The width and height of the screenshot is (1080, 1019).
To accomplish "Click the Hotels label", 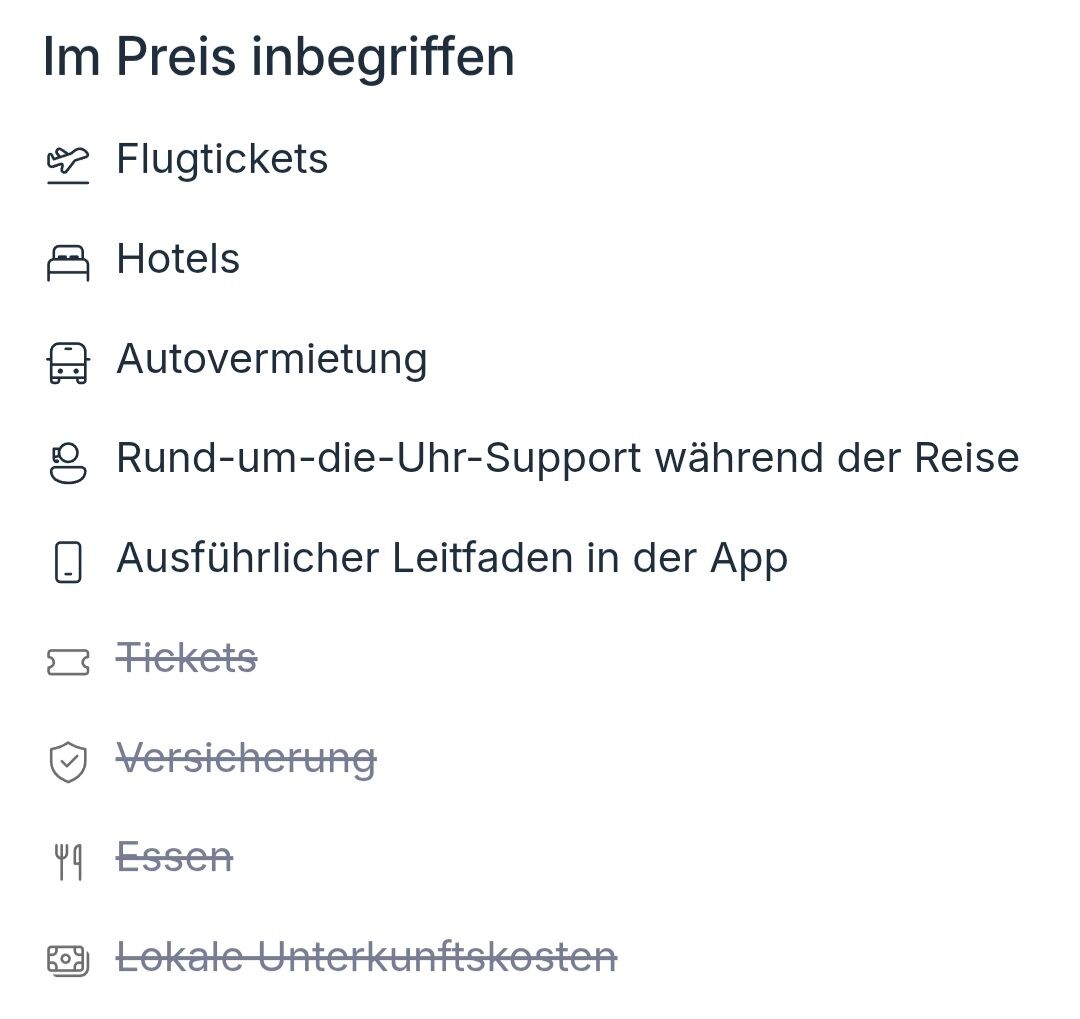I will point(178,259).
